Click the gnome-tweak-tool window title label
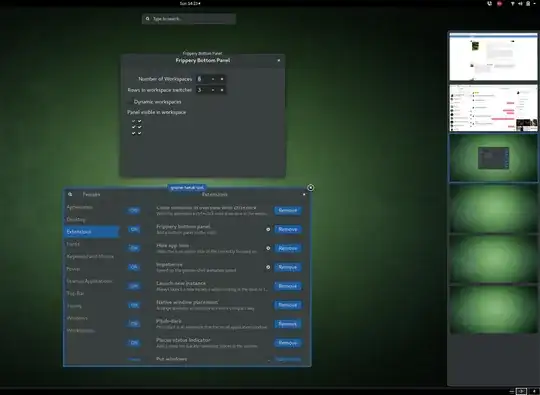The height and width of the screenshot is (395, 540). pyautogui.click(x=187, y=188)
